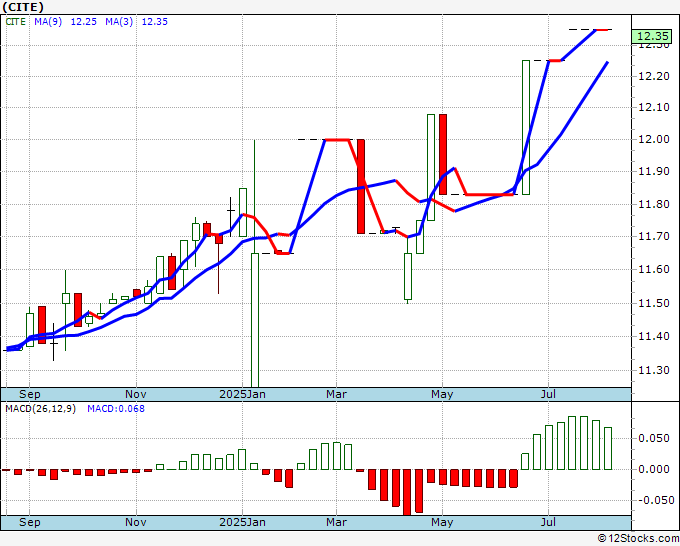680x546 pixels.
Task: Click the 0.050 MACD axis label
Action: [654, 438]
